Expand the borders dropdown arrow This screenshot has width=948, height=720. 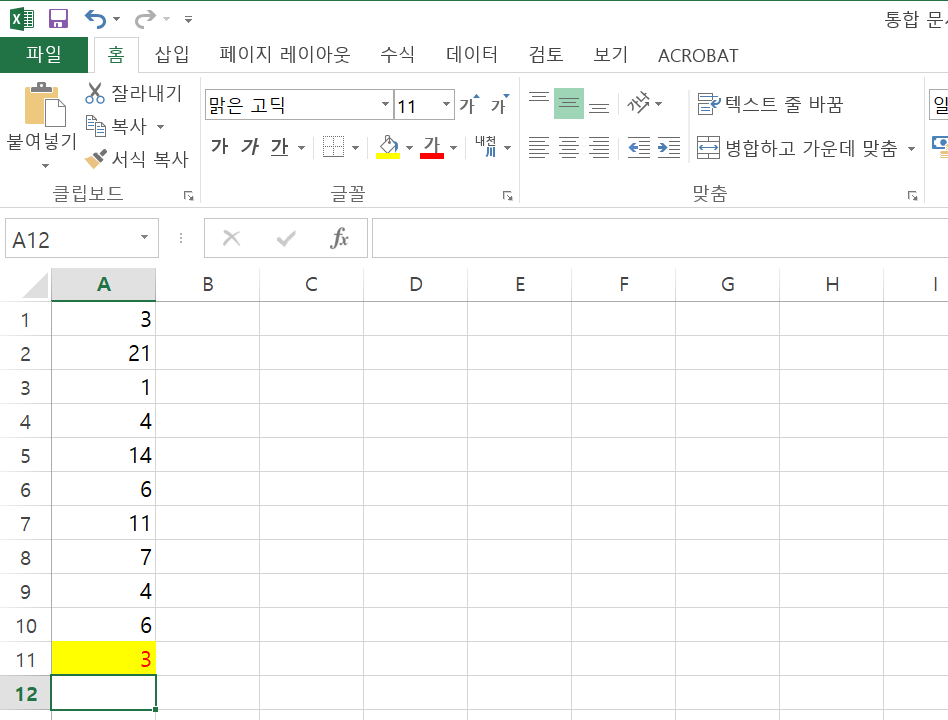356,148
